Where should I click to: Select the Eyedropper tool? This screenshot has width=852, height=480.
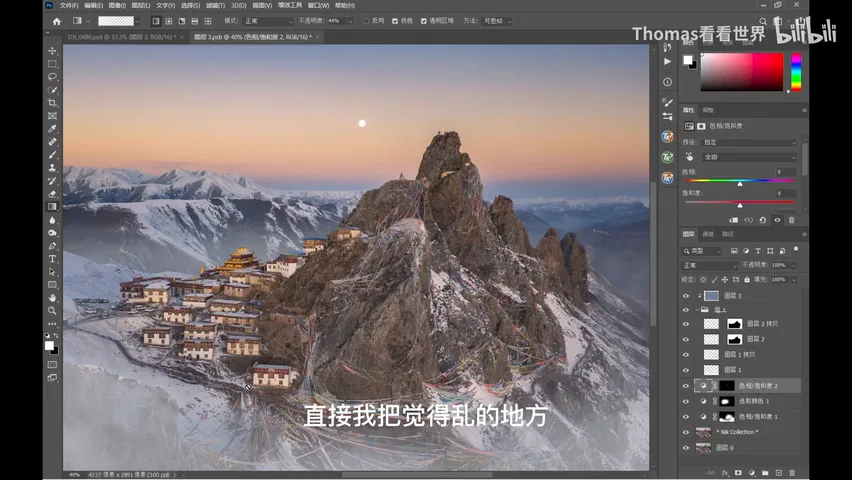[52, 129]
